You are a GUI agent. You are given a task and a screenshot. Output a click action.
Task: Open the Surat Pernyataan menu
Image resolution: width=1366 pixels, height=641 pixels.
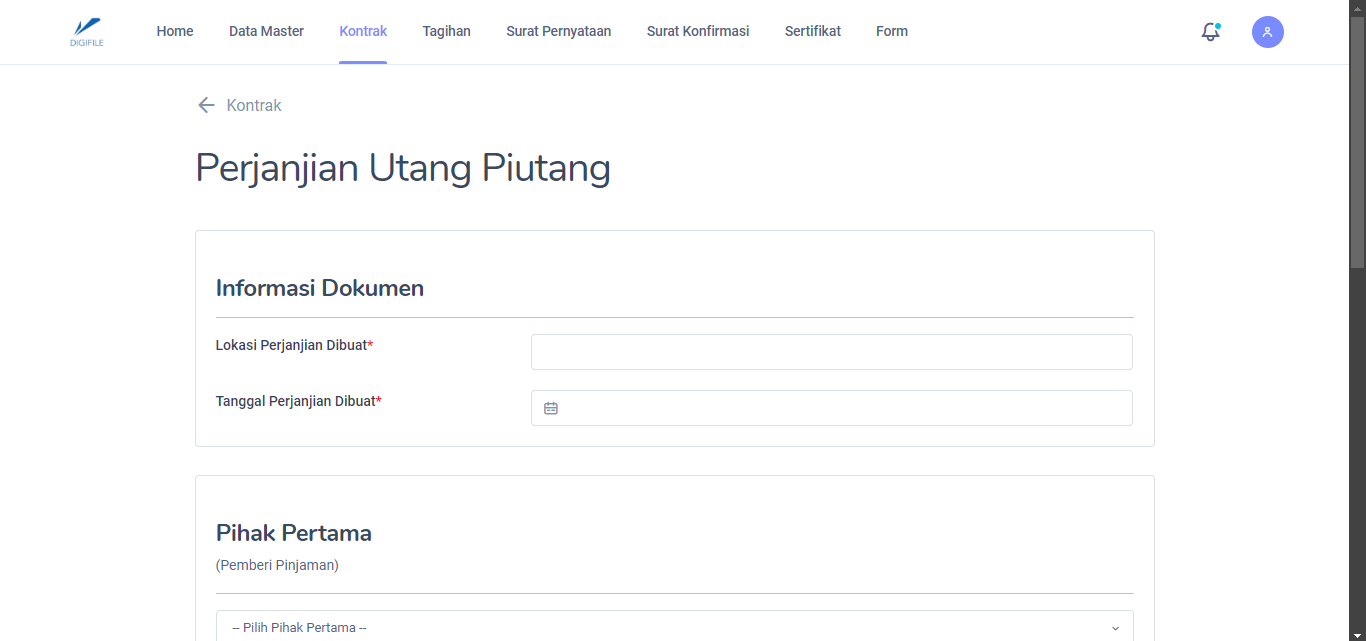tap(558, 31)
